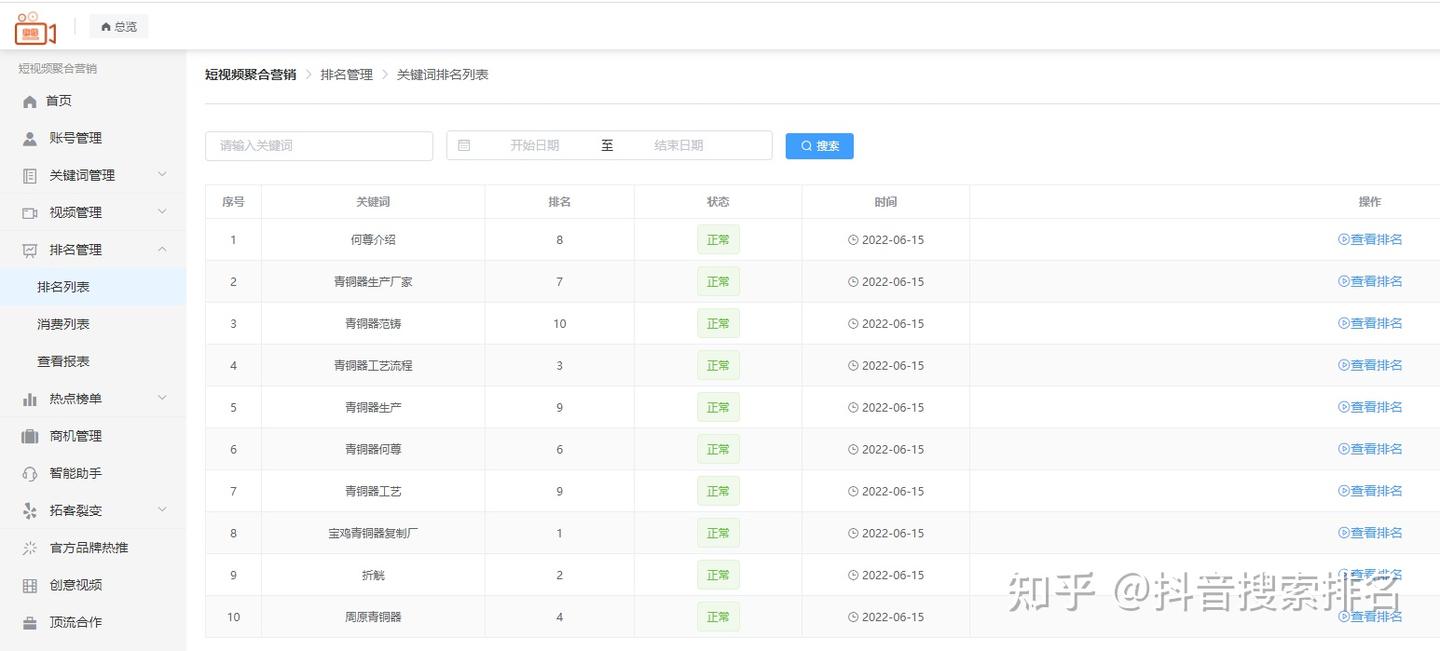
Task: Click the 商机管理 briefcase icon
Action: [x=30, y=436]
